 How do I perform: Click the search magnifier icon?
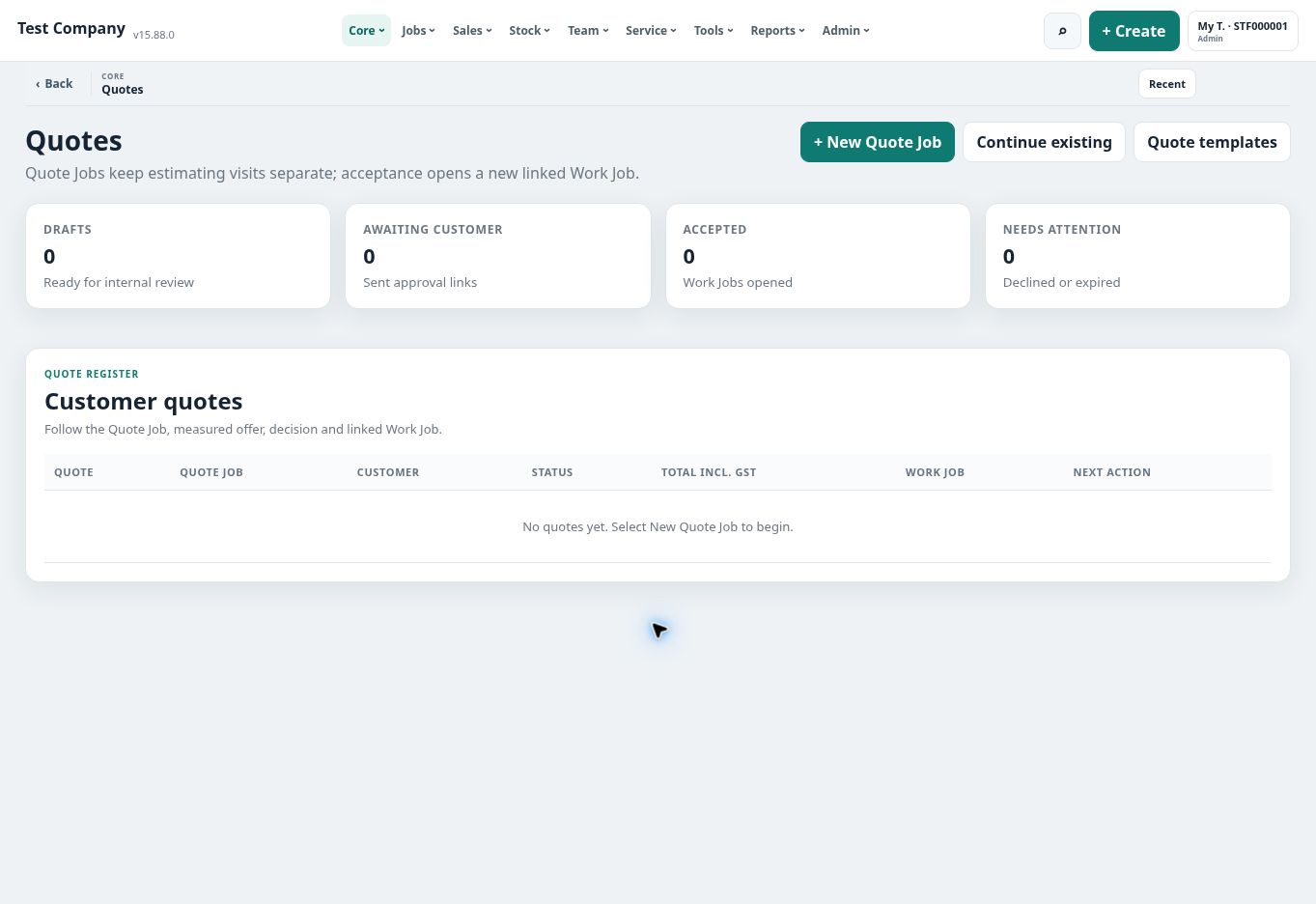1062,31
